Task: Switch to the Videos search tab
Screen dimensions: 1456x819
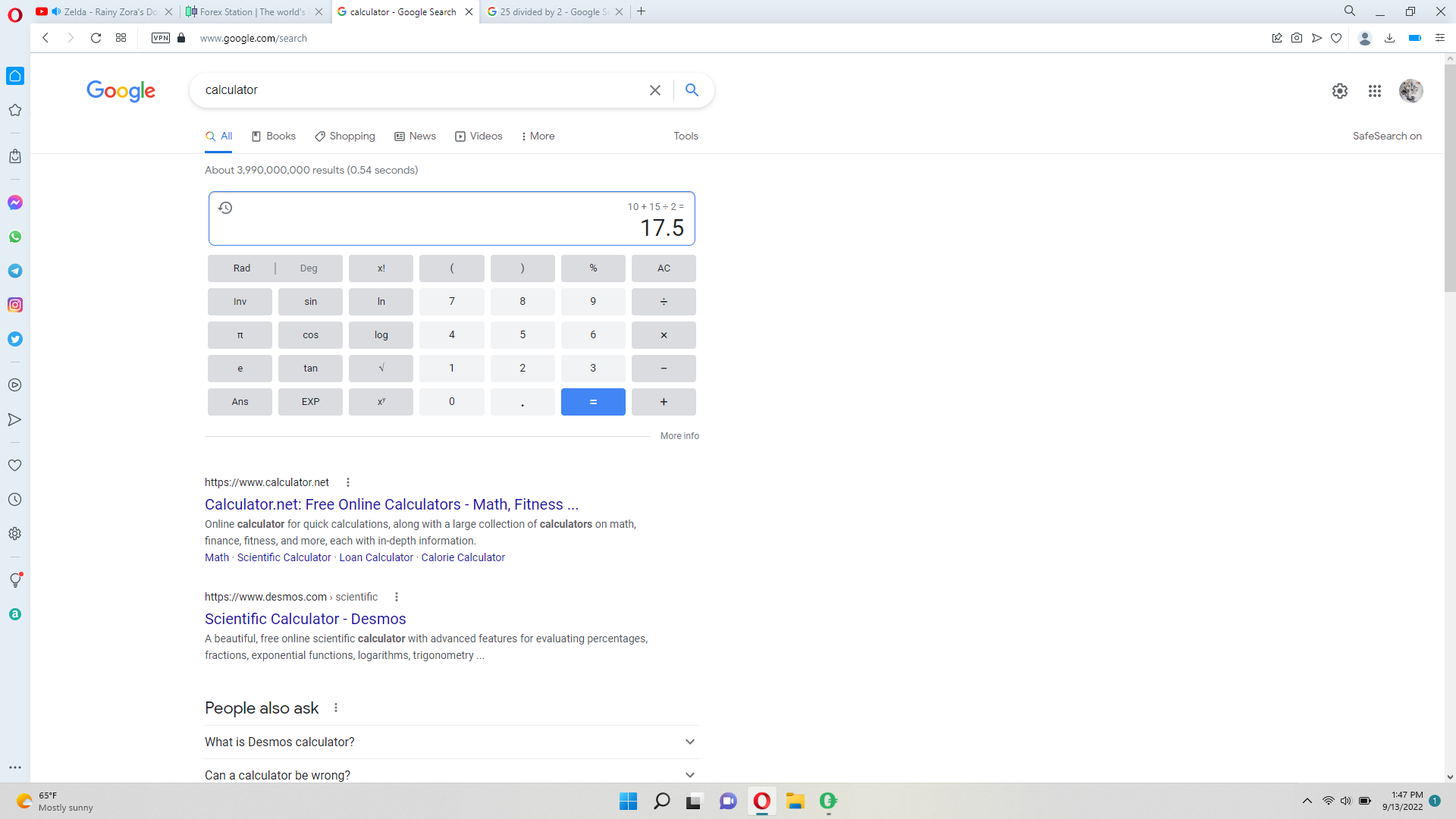Action: pos(479,136)
